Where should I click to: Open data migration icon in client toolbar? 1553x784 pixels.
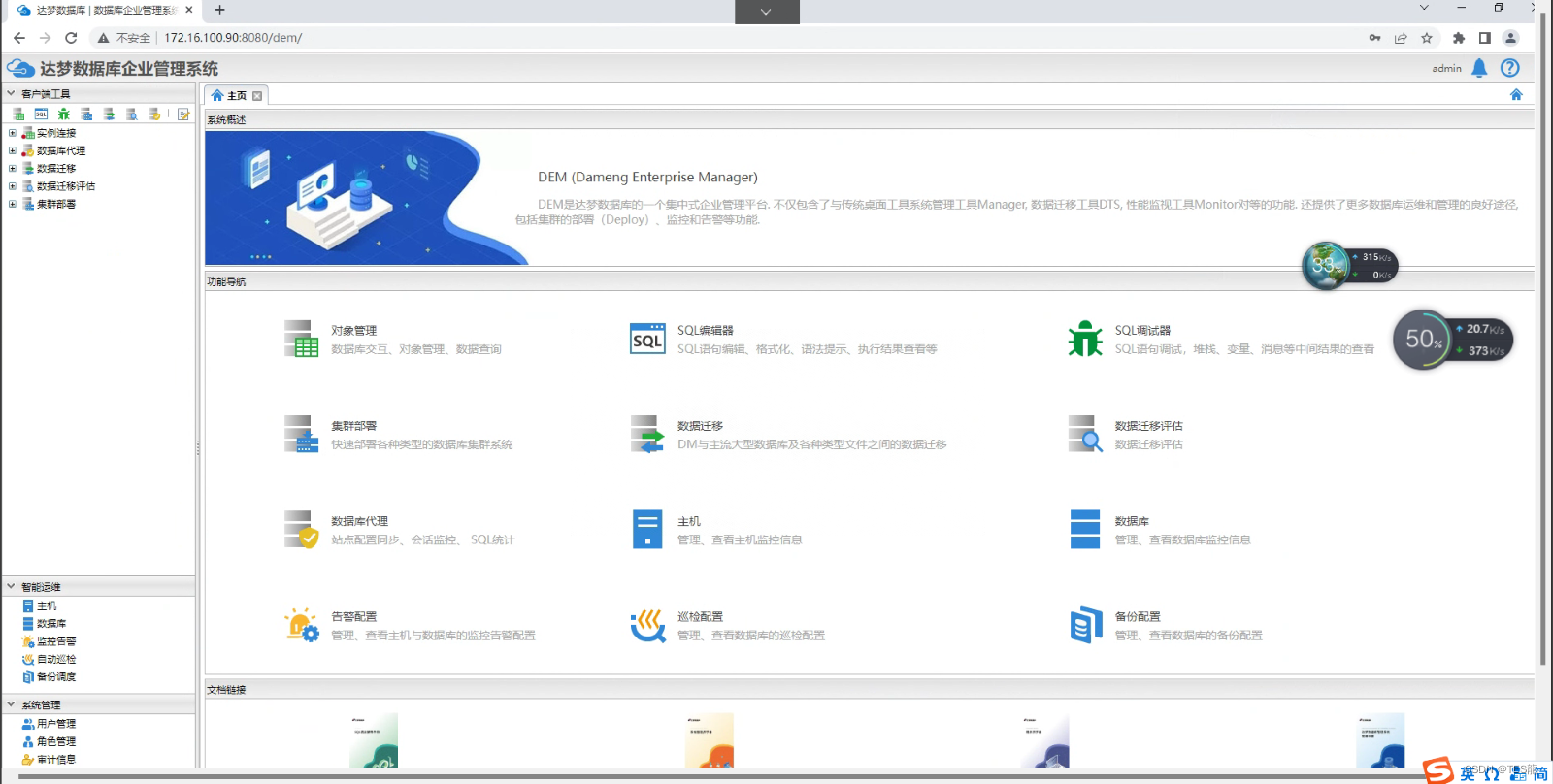pos(109,114)
